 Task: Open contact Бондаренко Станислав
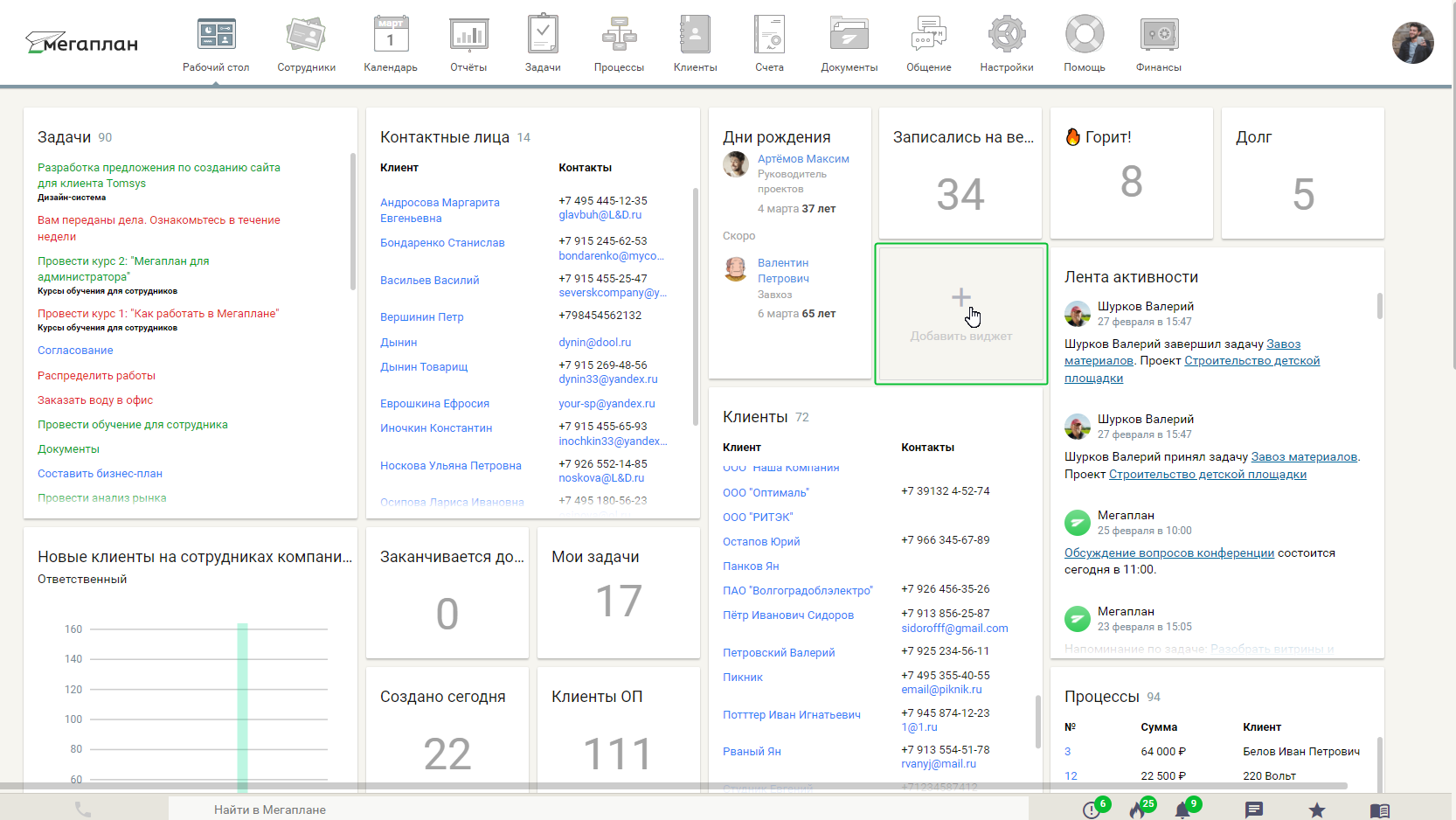coord(442,243)
